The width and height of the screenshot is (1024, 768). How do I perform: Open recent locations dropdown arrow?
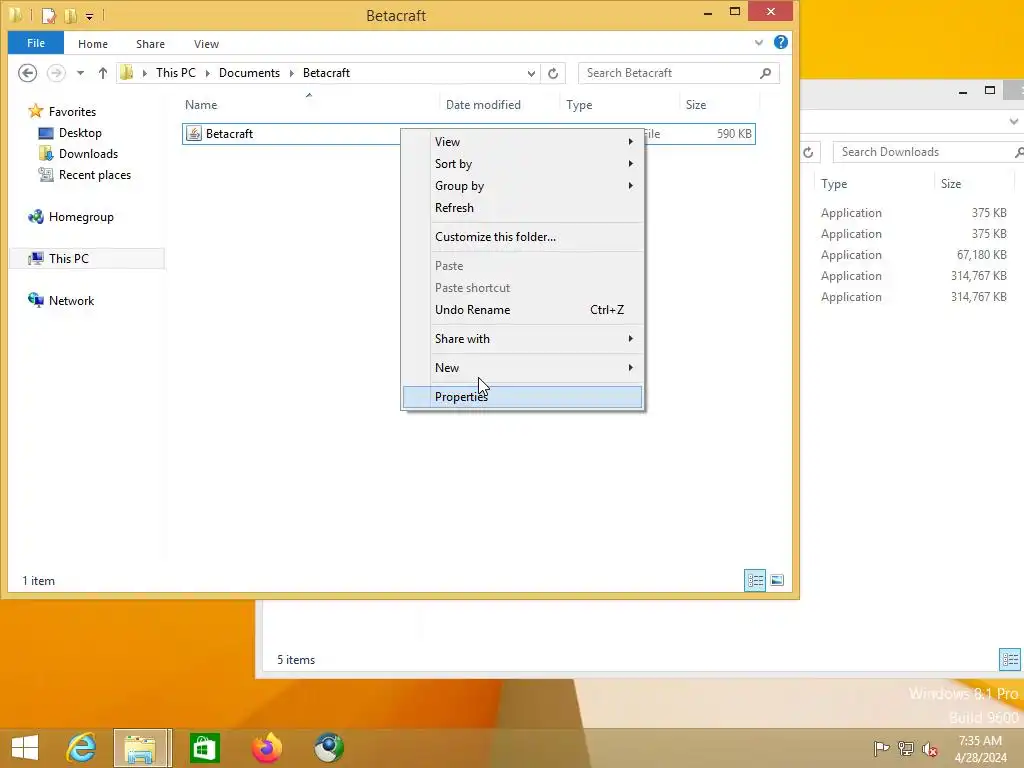pos(80,73)
